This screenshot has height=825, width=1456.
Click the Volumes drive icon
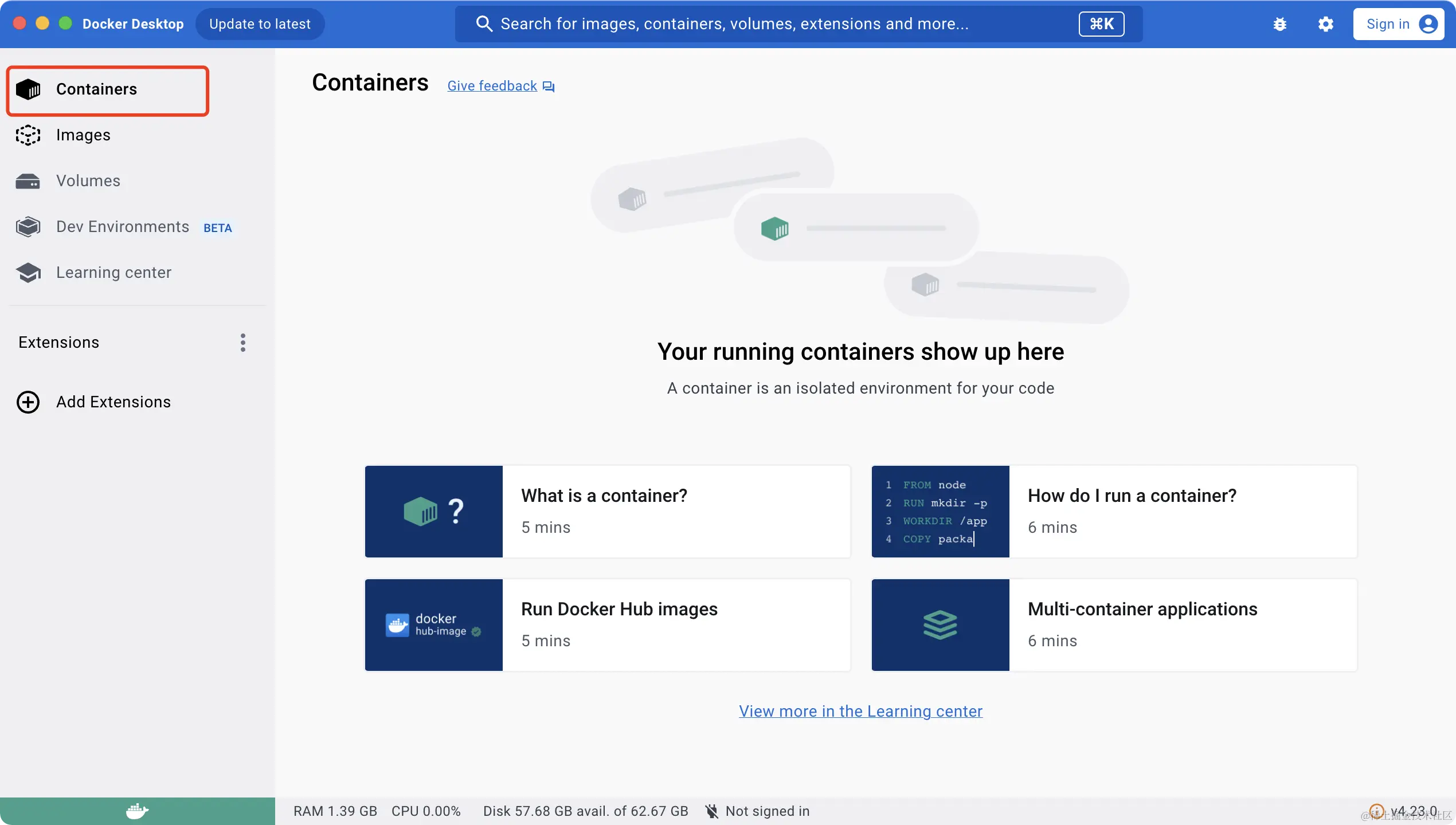[x=28, y=181]
